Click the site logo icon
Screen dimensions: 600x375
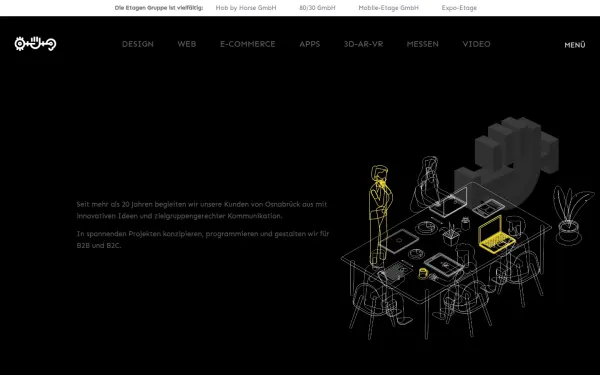tap(35, 44)
